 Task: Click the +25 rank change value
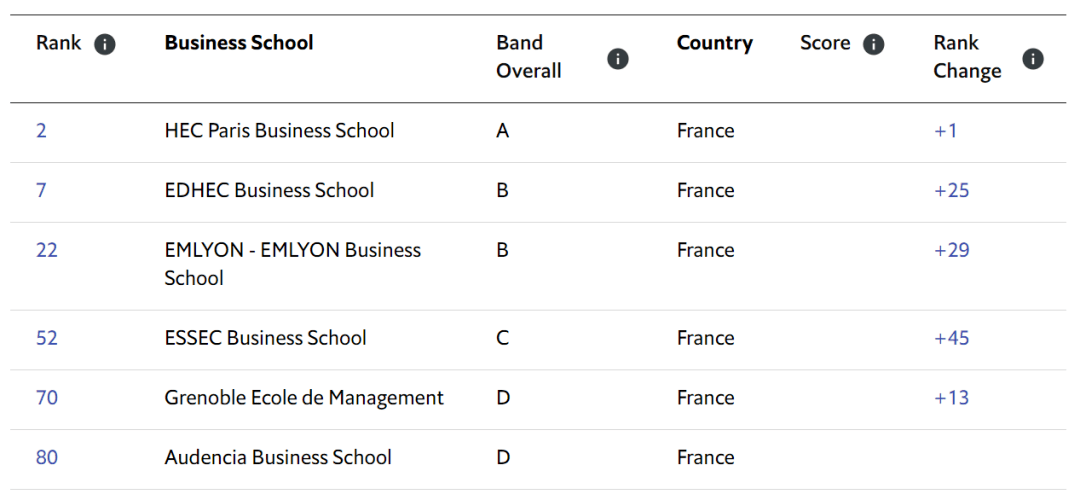[x=951, y=191]
